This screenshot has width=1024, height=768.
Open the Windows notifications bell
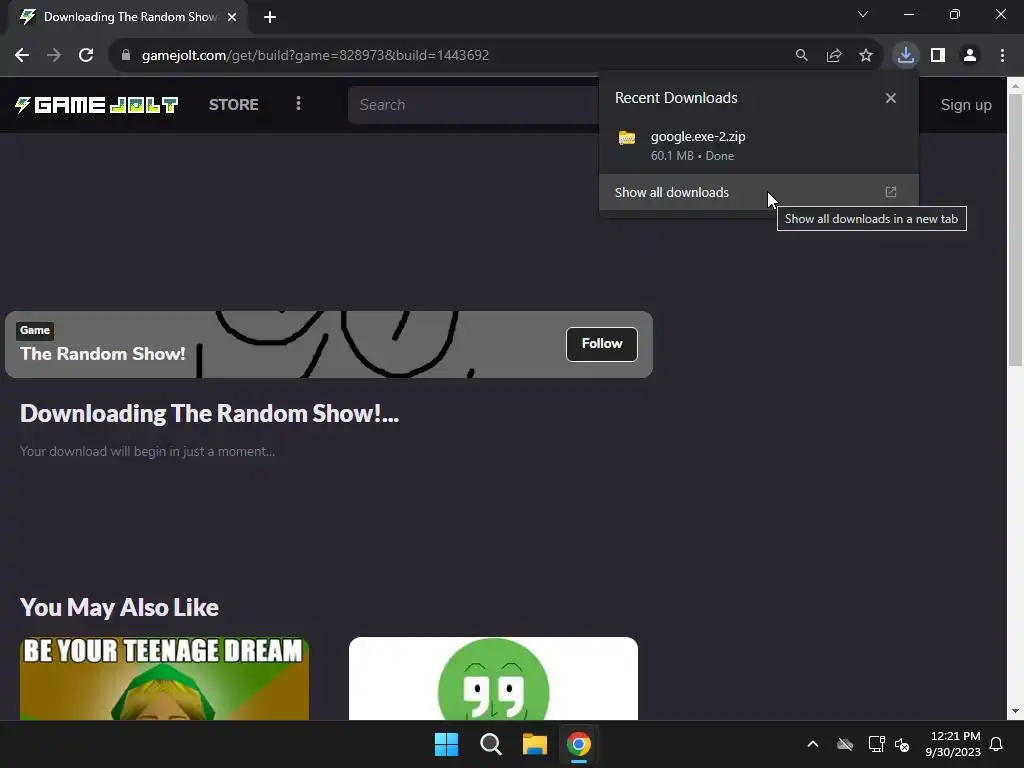[996, 744]
